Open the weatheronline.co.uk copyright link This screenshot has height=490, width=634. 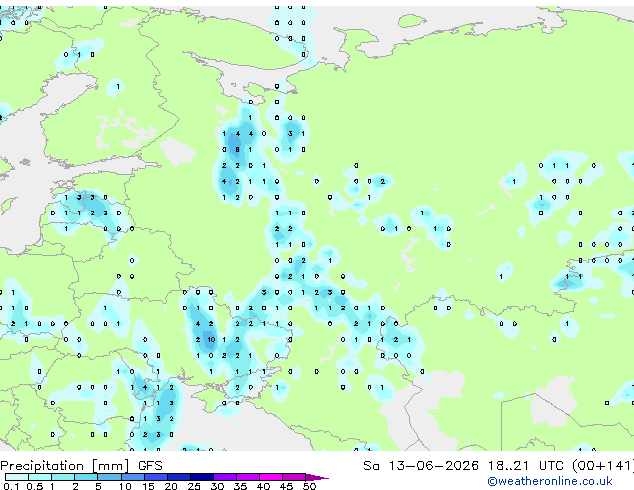(550, 481)
